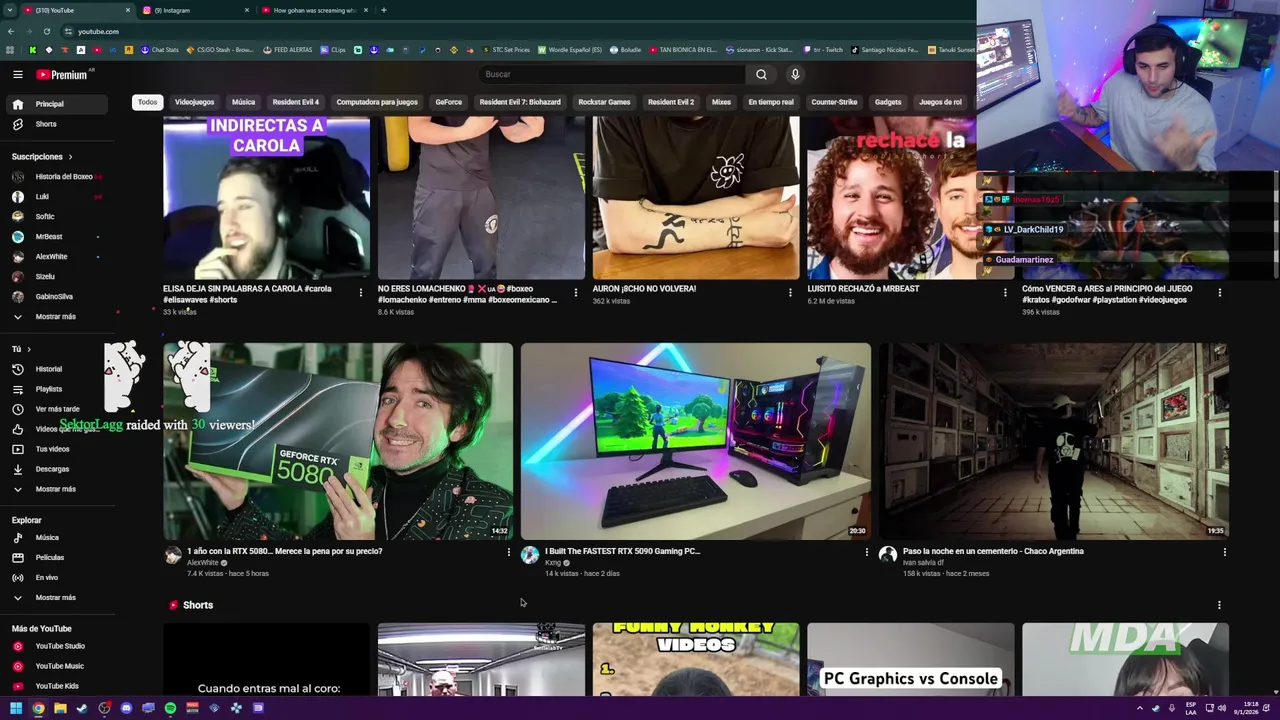Click the search magnifier button
The image size is (1280, 720).
pyautogui.click(x=761, y=74)
